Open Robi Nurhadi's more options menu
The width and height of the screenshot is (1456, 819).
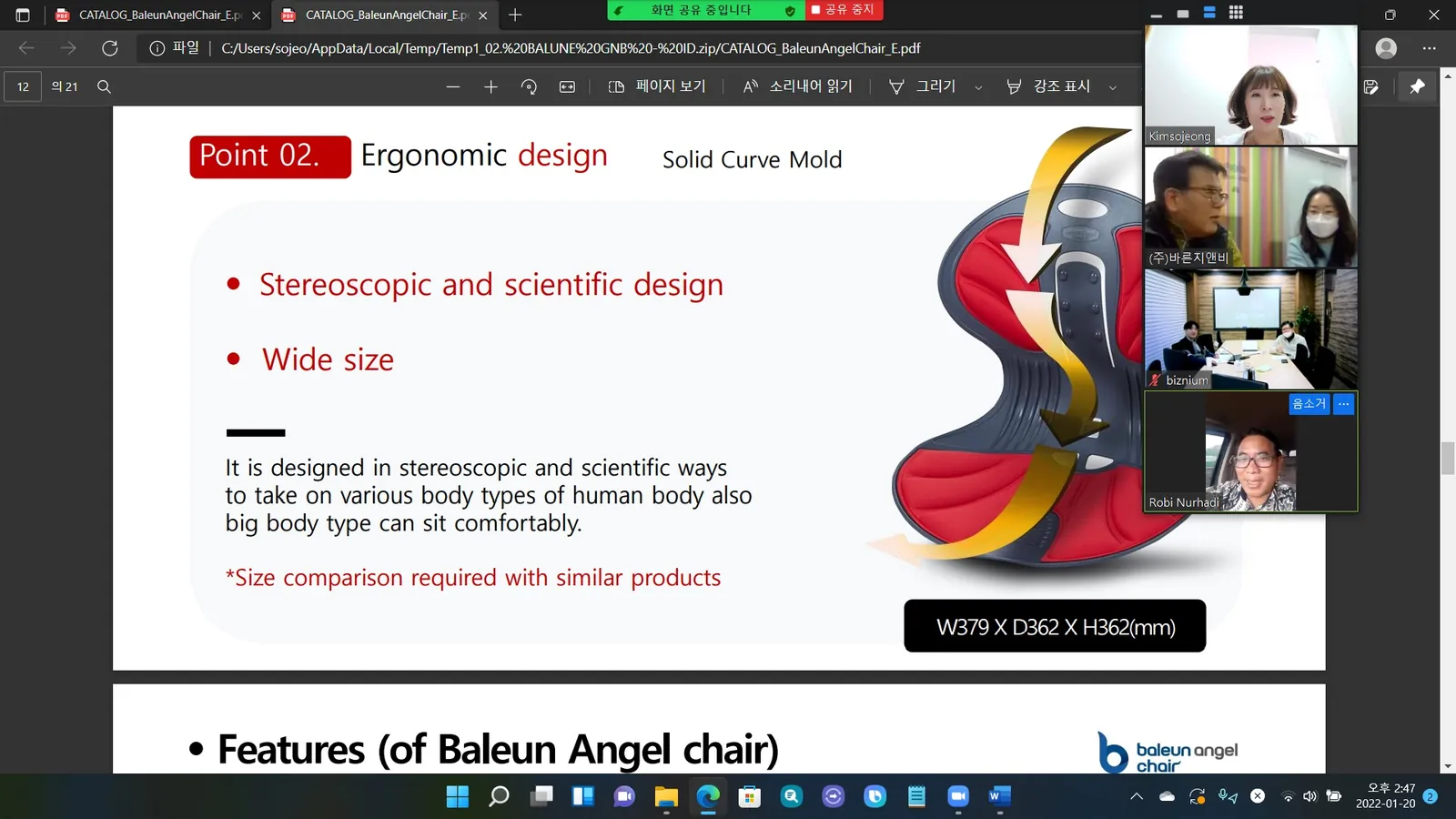[1343, 403]
